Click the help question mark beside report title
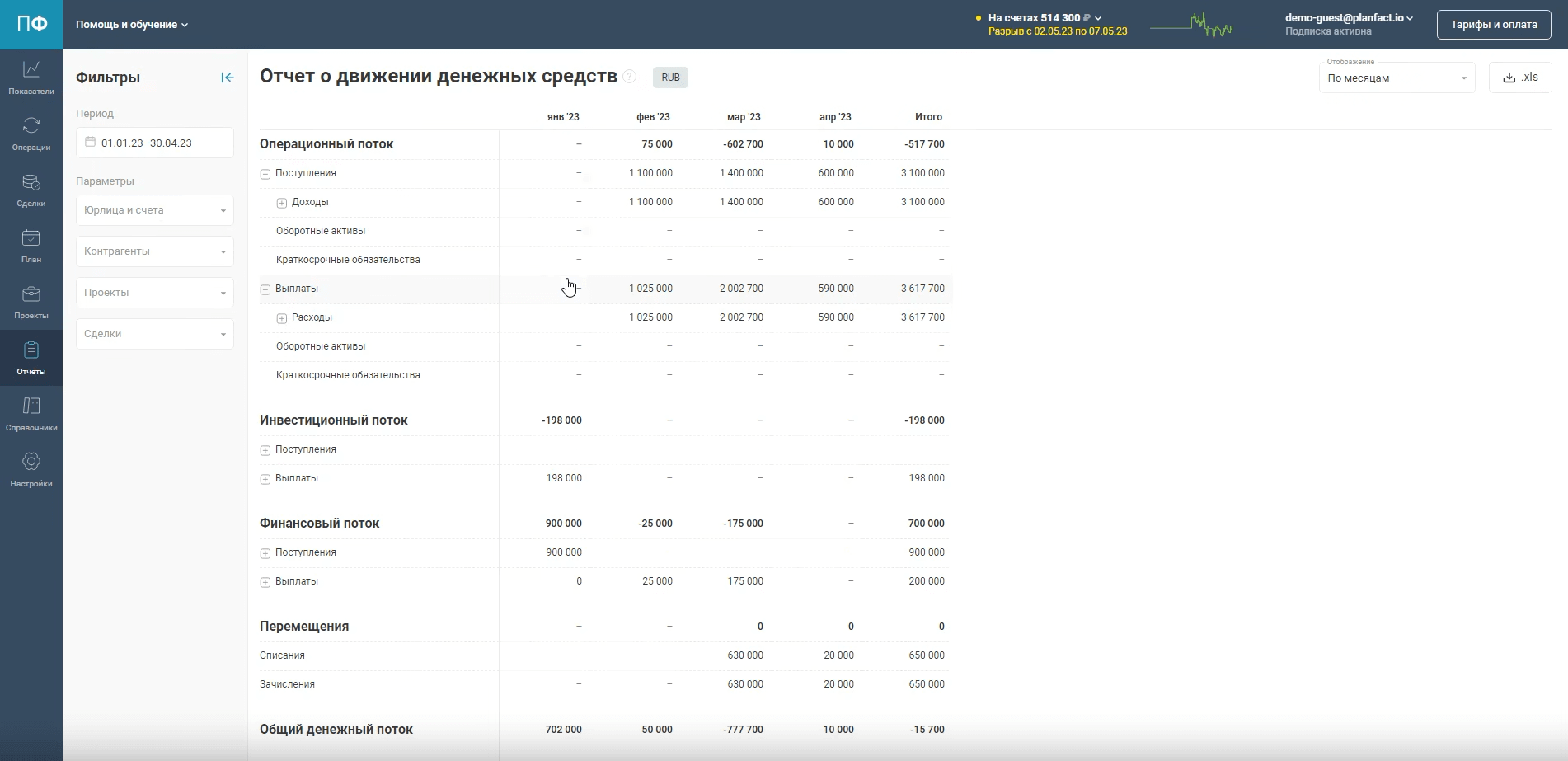 pyautogui.click(x=630, y=77)
